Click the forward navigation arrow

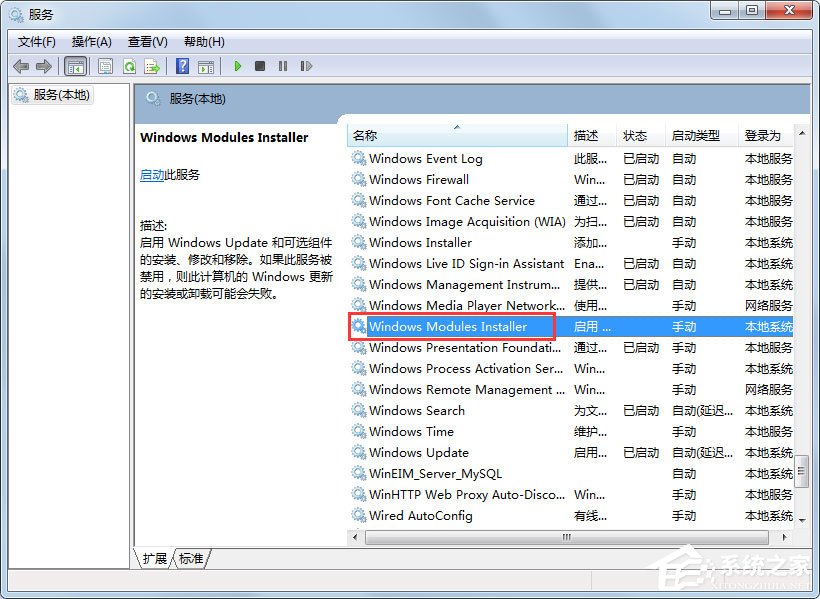pos(44,66)
